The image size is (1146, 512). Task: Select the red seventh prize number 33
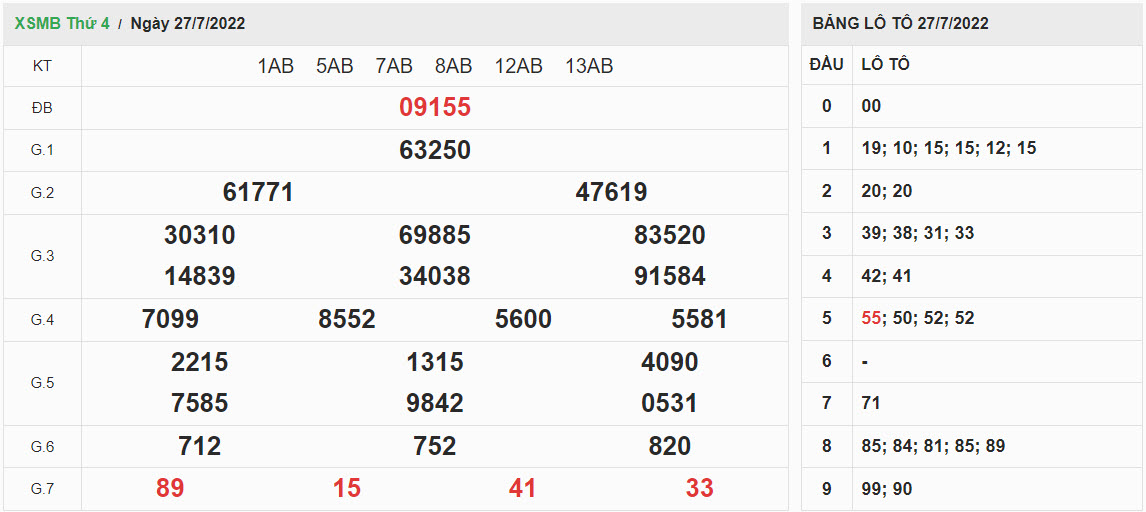[699, 488]
